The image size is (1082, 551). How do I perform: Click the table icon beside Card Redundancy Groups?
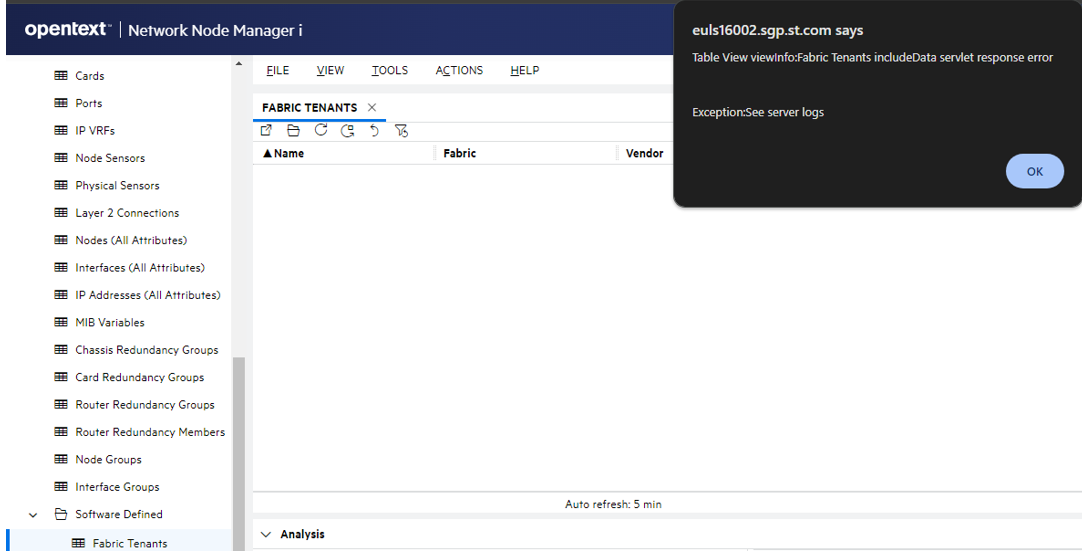(x=61, y=377)
